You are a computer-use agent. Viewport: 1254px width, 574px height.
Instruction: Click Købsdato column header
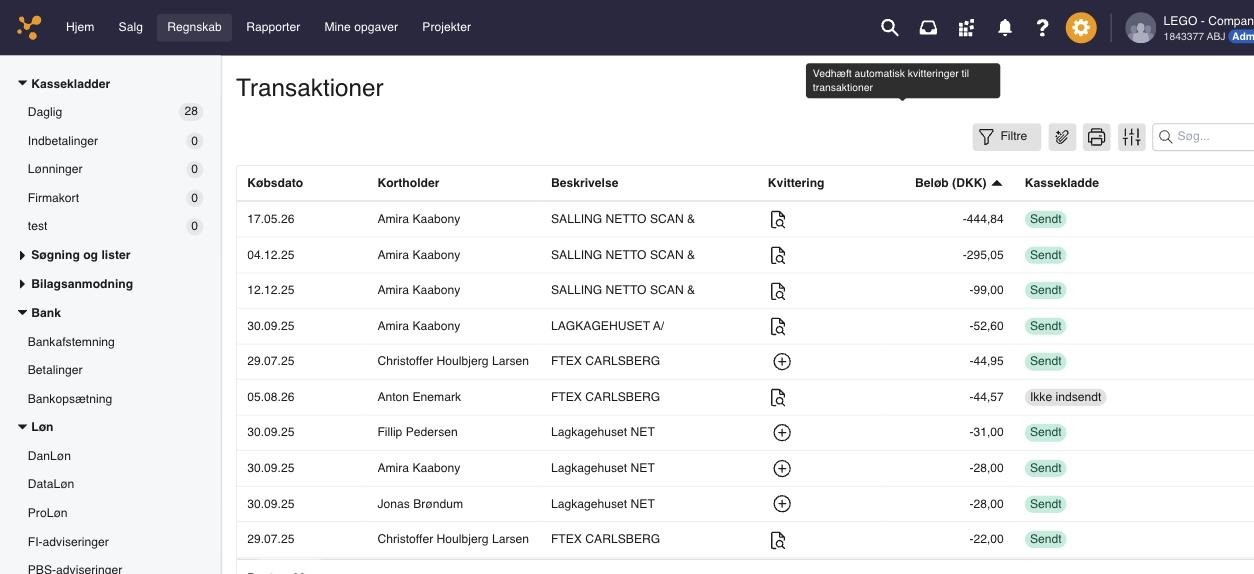tap(275, 183)
